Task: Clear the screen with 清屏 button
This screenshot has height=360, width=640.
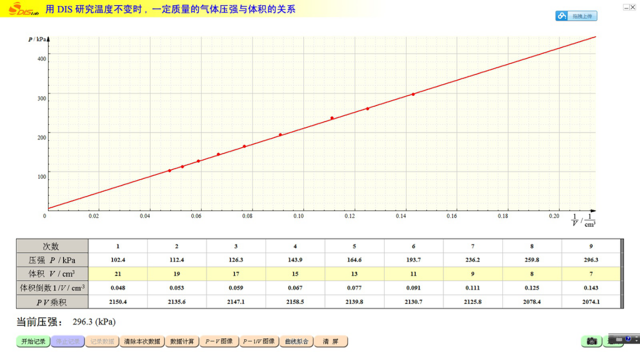Action: (x=331, y=341)
